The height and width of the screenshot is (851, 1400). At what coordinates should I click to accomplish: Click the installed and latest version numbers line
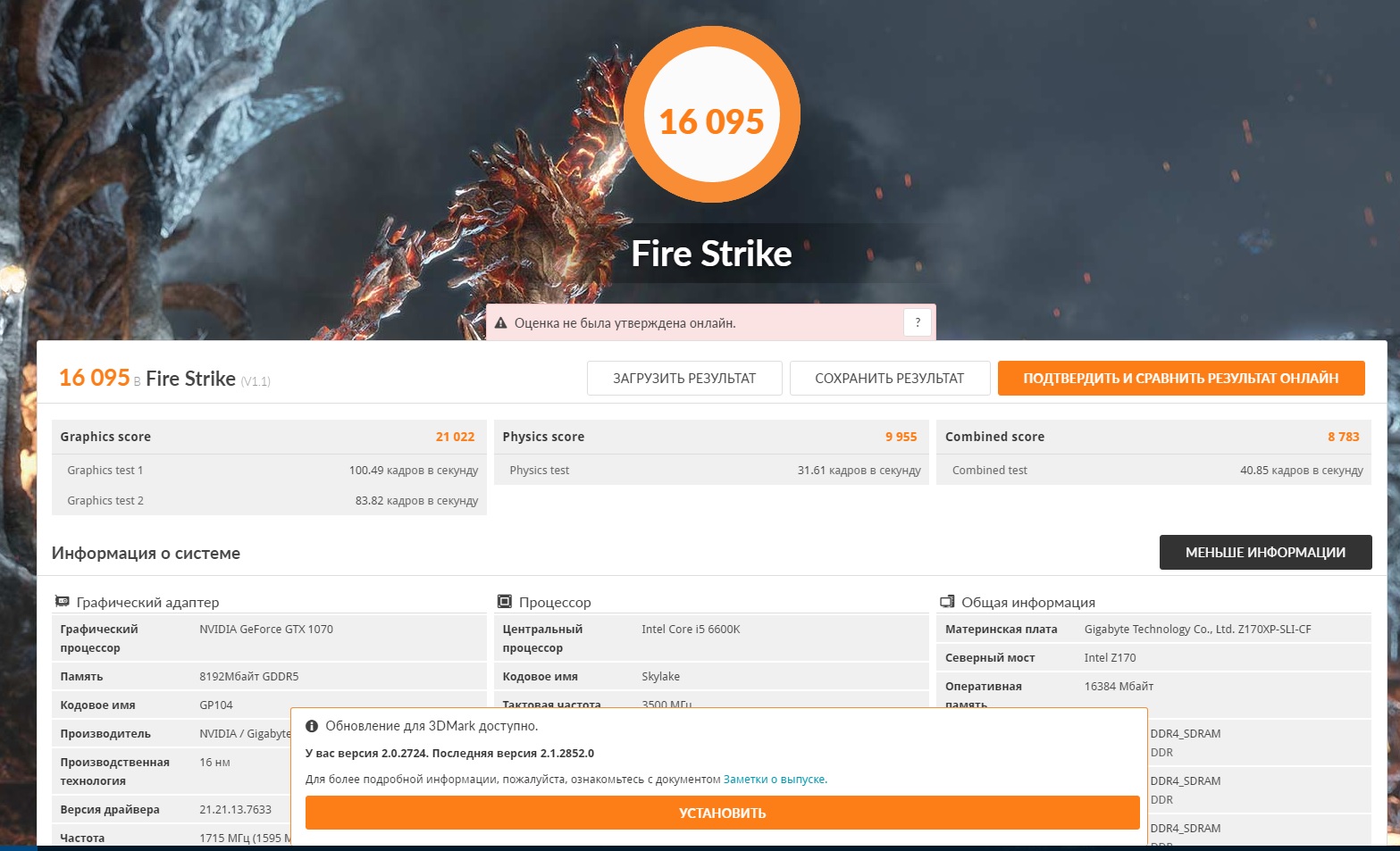(449, 753)
